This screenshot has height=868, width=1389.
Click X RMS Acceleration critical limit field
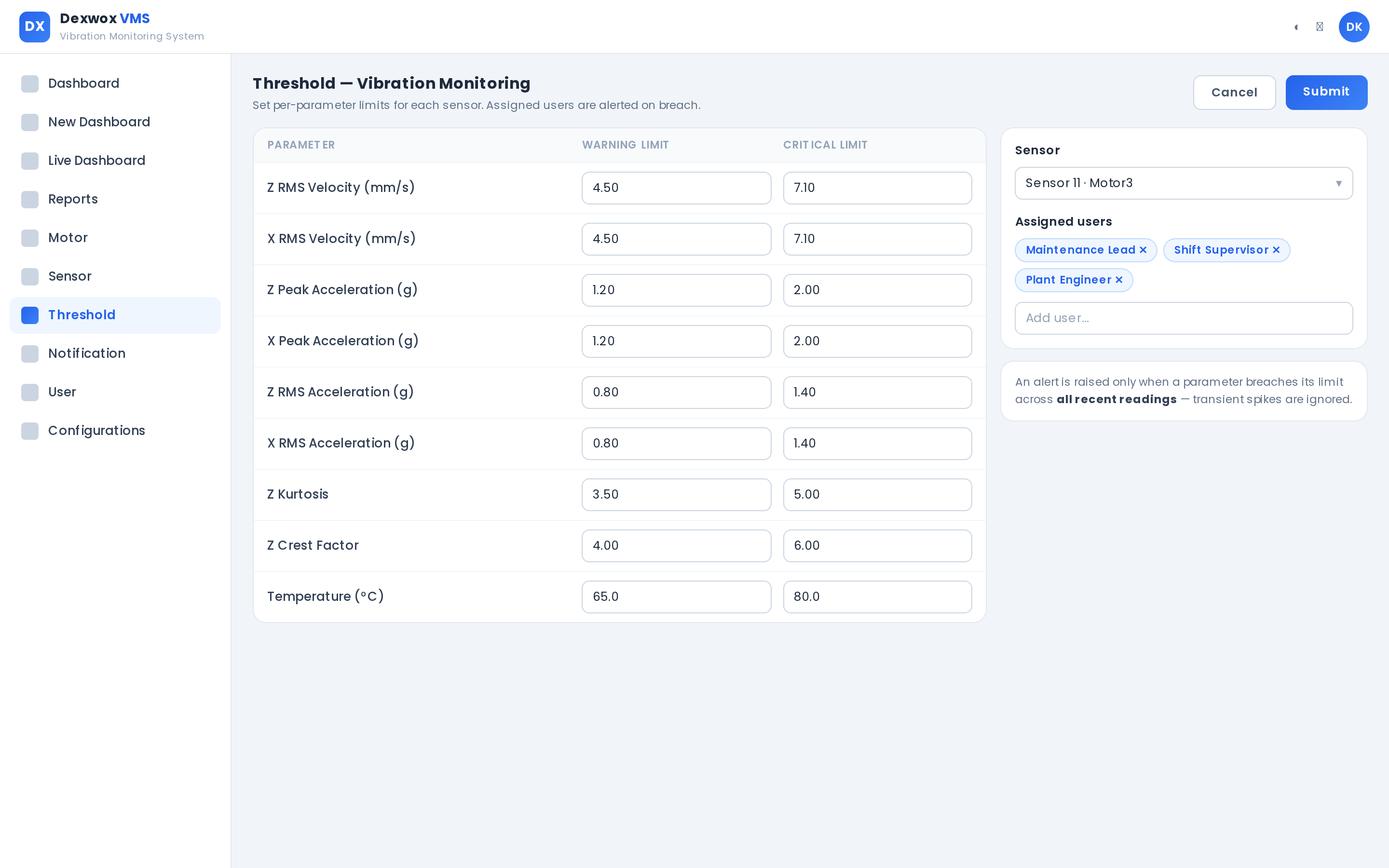877,443
